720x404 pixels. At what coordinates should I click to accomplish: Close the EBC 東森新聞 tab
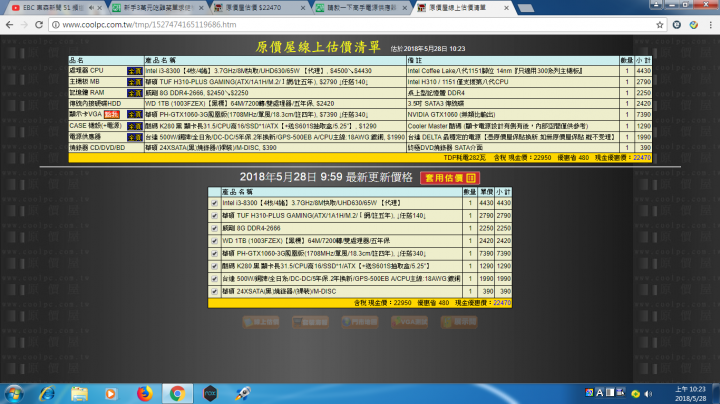(100, 8)
